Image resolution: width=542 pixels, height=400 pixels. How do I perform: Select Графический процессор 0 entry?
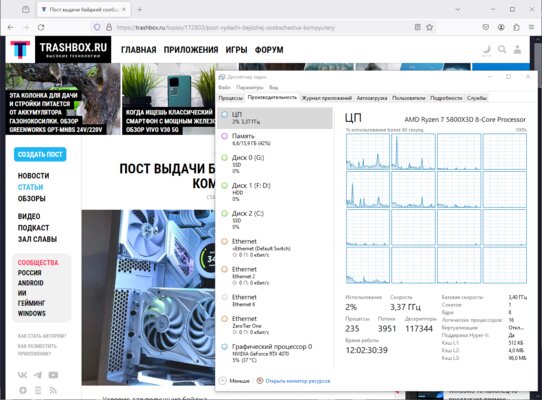275,353
